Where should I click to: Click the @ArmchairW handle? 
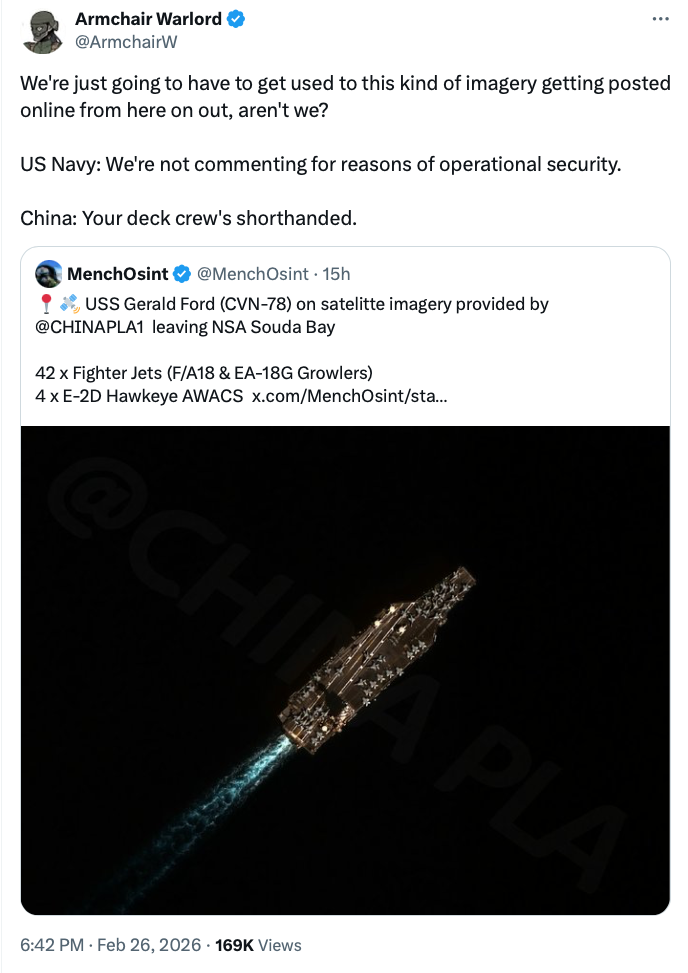[115, 42]
